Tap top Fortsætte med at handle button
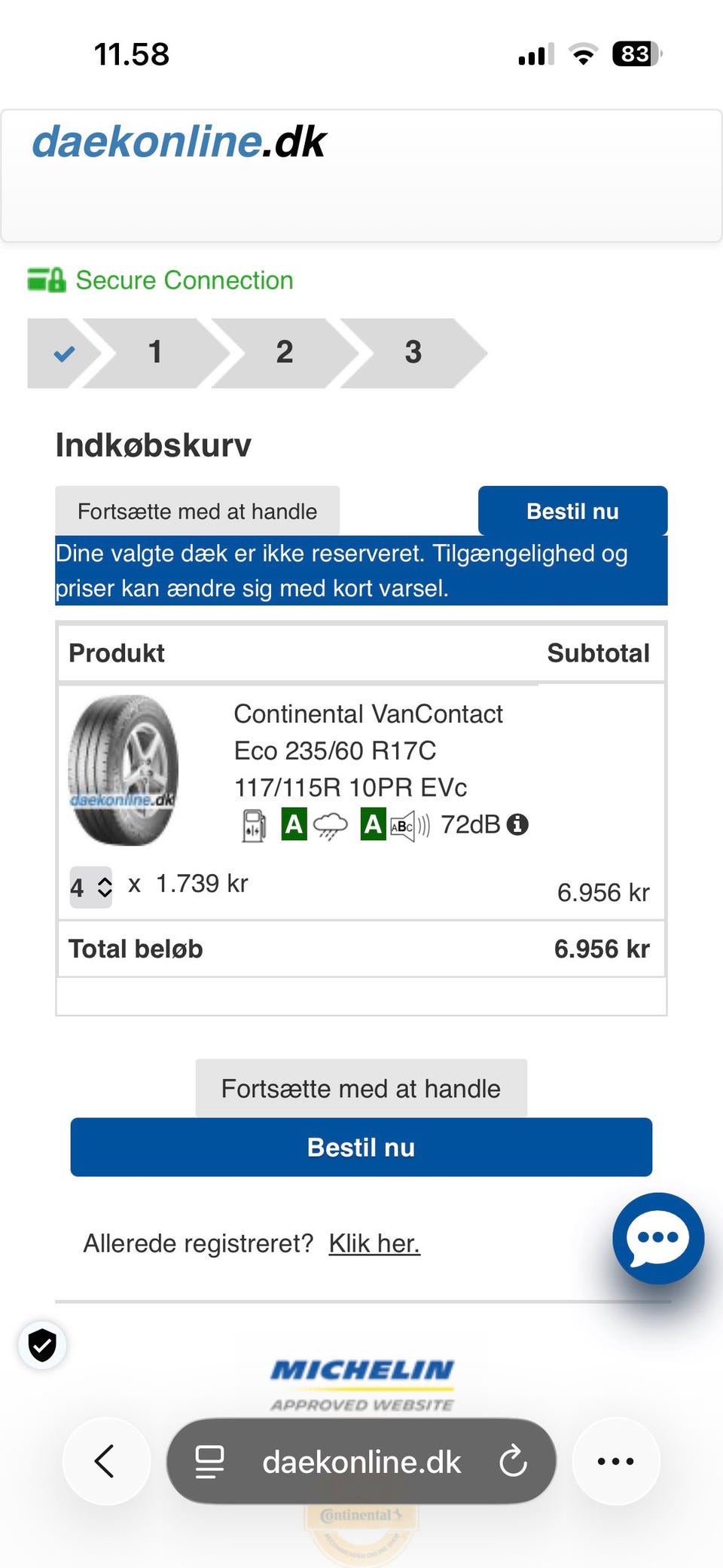The width and height of the screenshot is (723, 1568). tap(197, 512)
